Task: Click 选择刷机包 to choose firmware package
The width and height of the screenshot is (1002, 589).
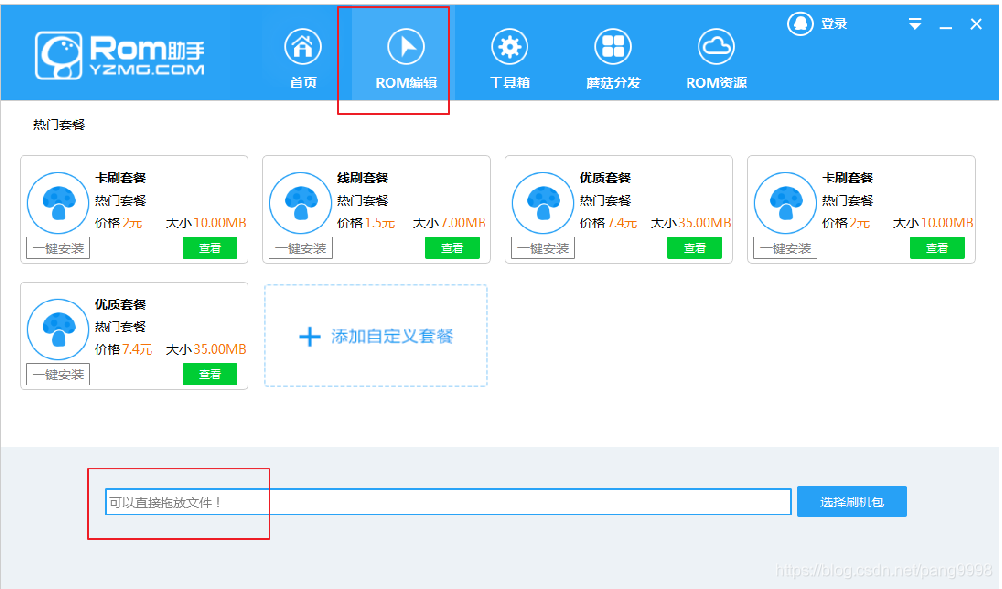Action: (851, 501)
